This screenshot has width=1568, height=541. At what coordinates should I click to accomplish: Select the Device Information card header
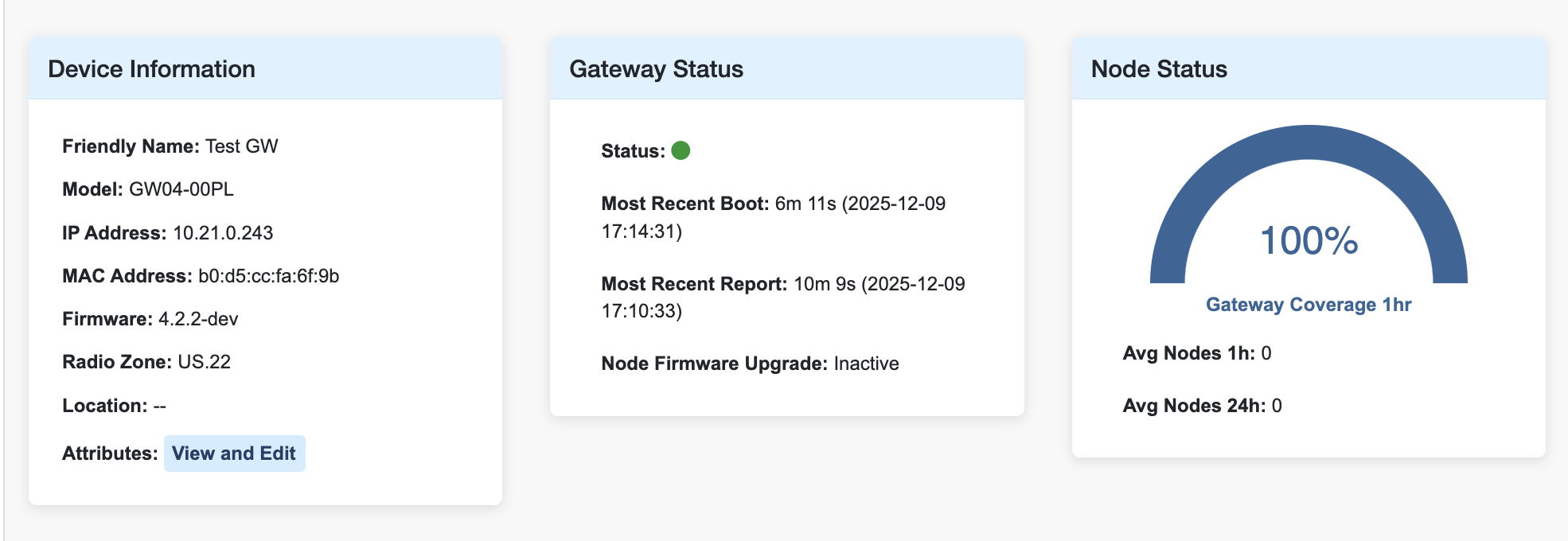(x=151, y=69)
